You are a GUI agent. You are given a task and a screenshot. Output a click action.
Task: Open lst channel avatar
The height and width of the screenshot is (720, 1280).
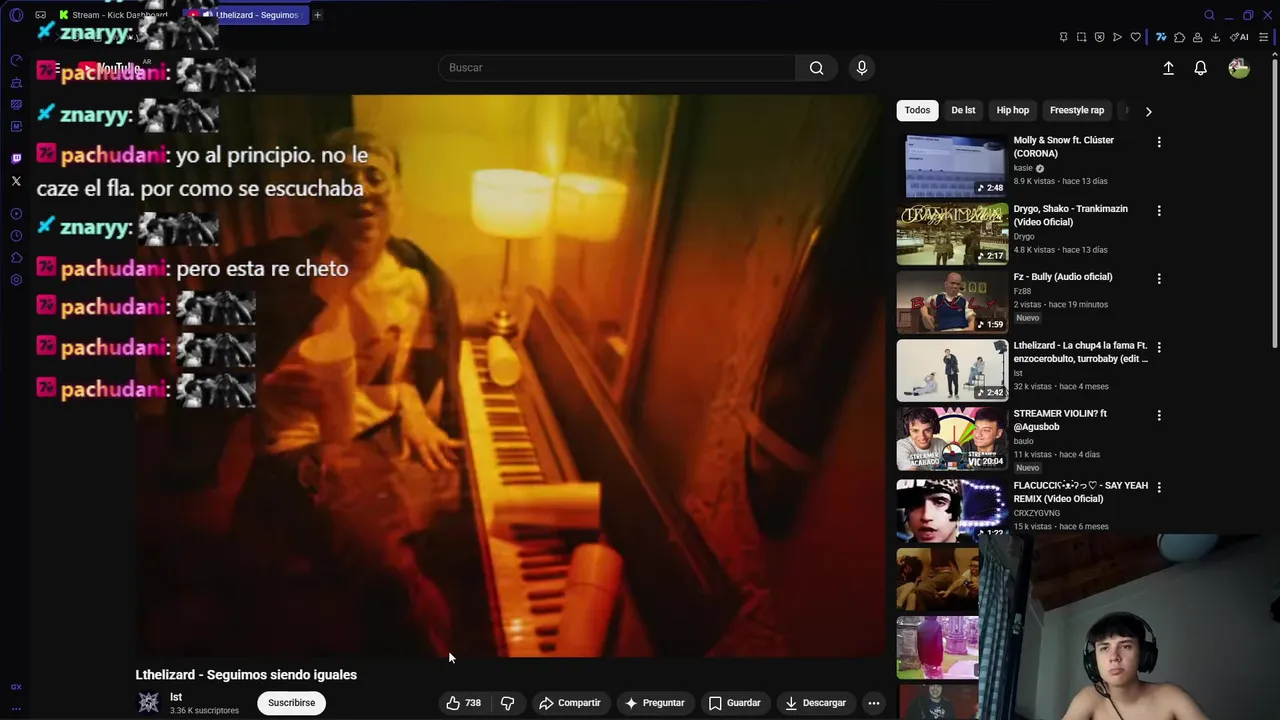(148, 703)
